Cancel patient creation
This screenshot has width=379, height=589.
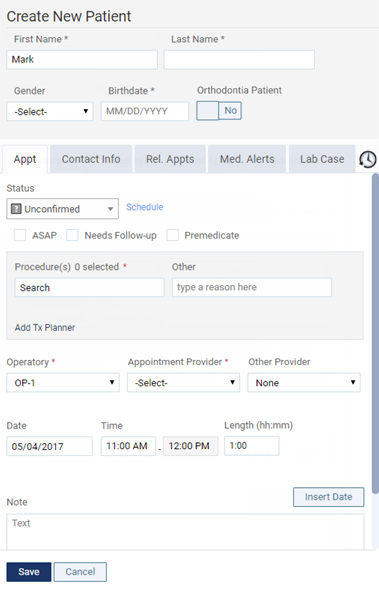80,572
